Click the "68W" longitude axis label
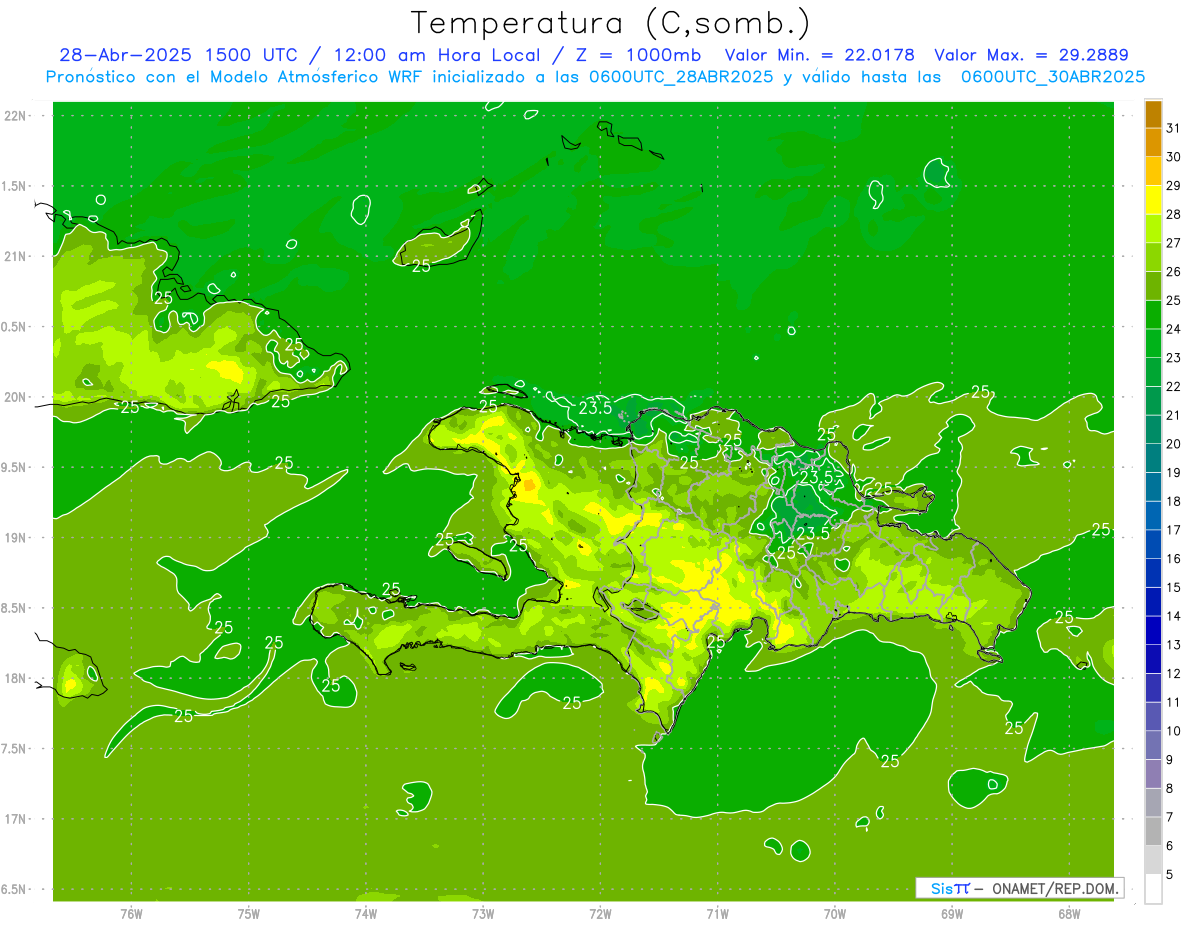 pyautogui.click(x=1069, y=914)
